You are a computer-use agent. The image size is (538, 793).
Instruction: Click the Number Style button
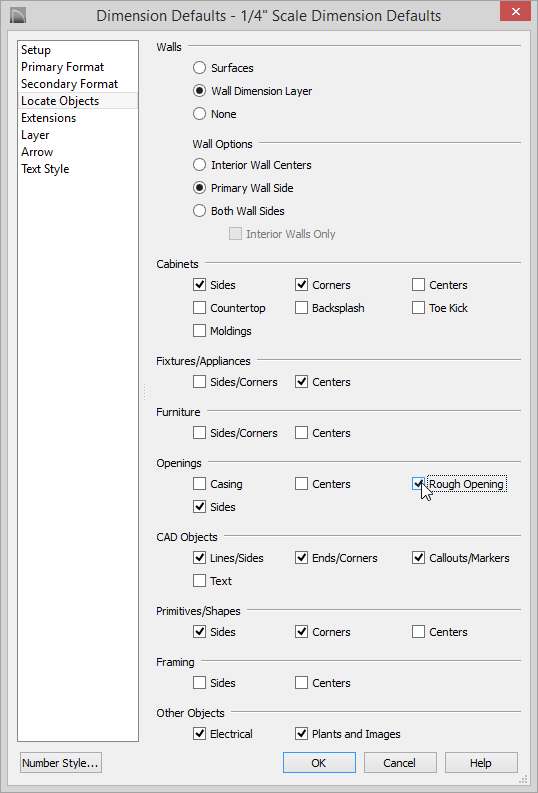coord(61,763)
